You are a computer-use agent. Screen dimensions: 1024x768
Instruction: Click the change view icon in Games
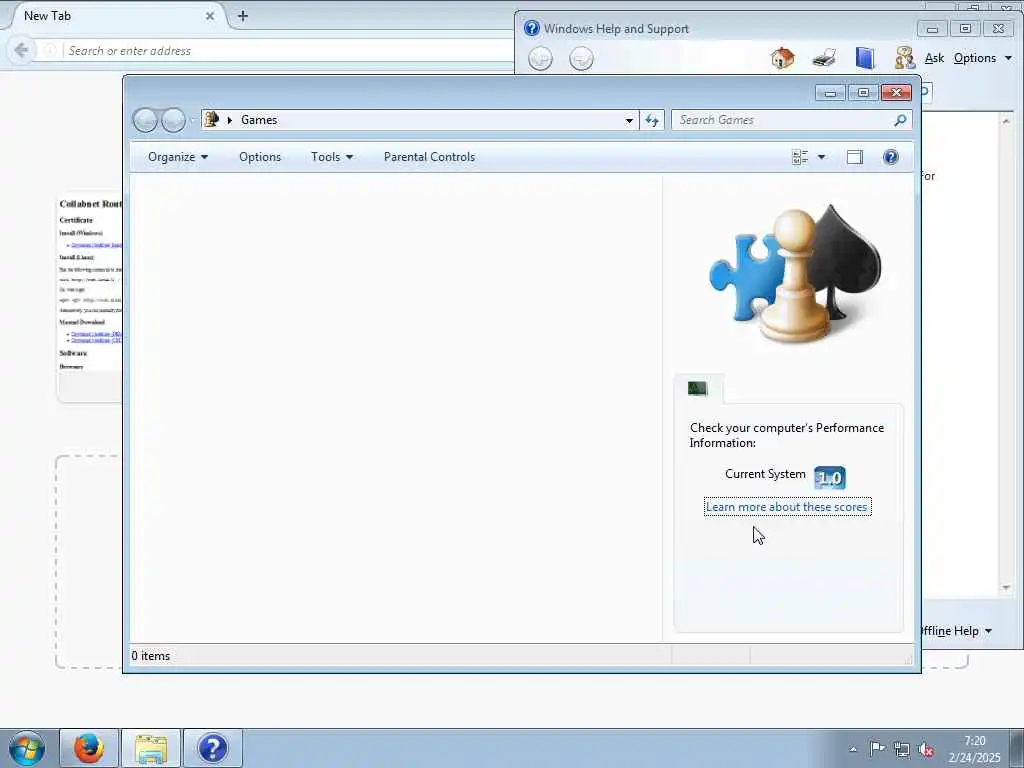[800, 157]
